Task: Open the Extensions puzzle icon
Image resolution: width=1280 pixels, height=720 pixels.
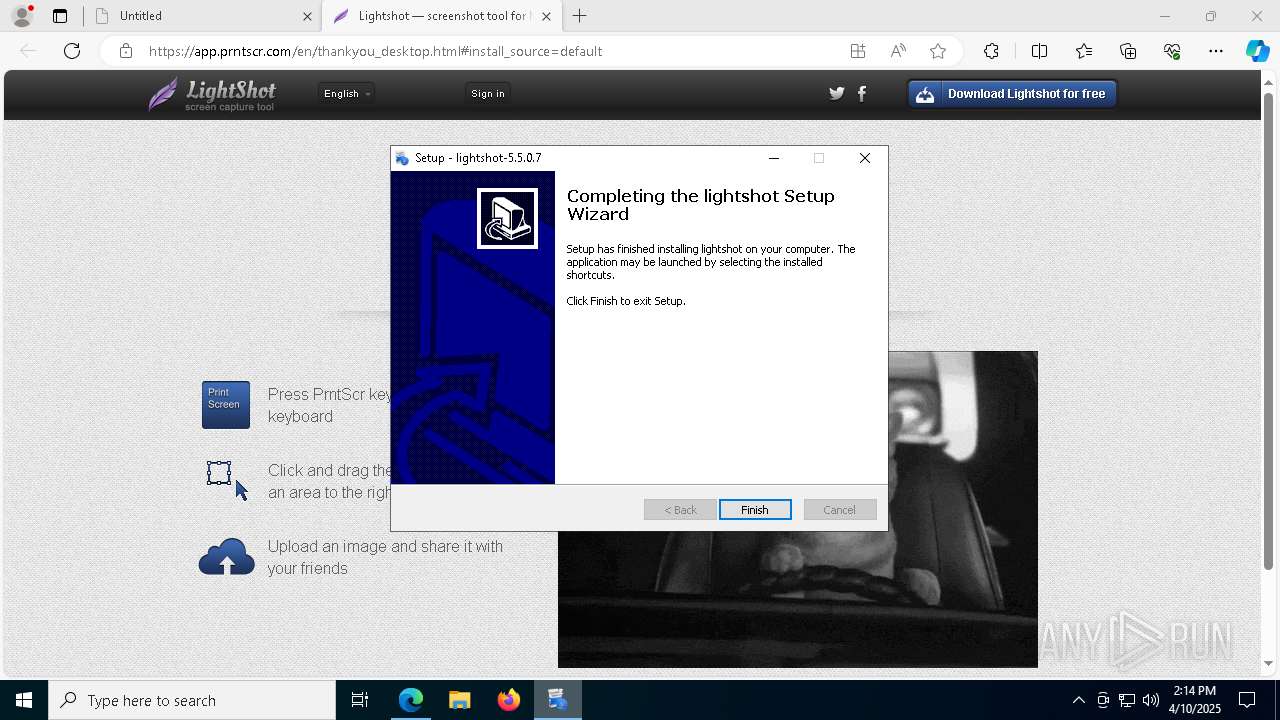Action: 991,51
